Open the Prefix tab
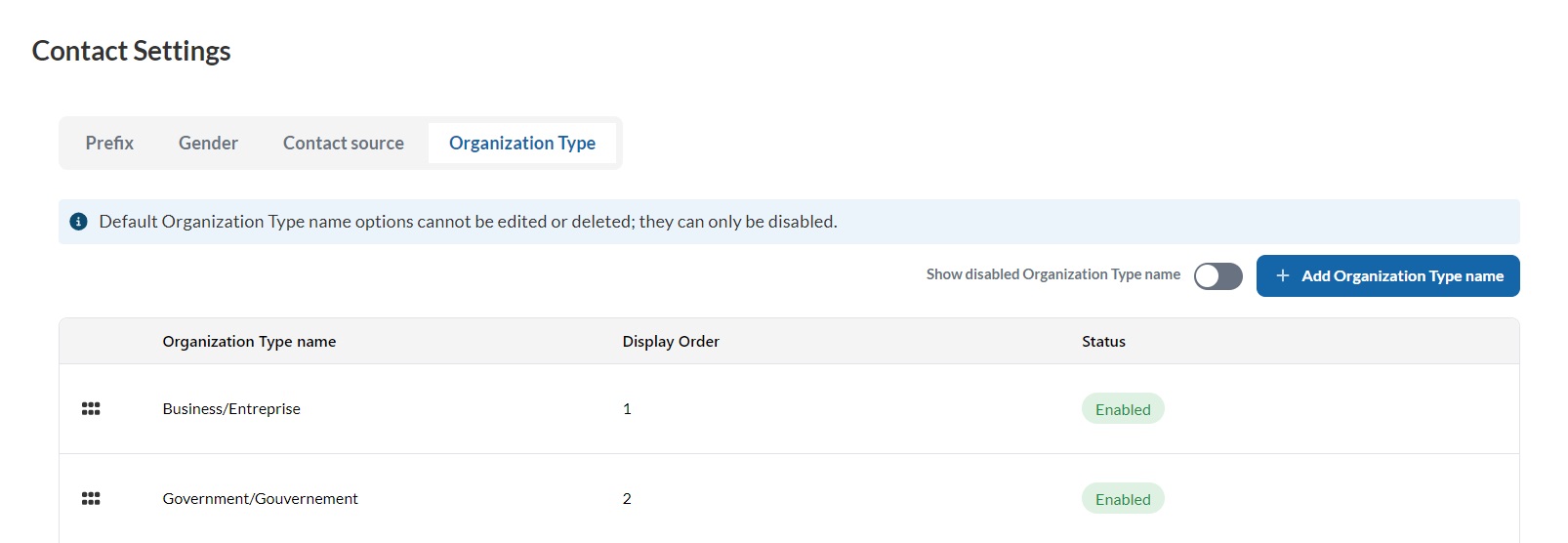This screenshot has height=543, width=1568. [x=109, y=144]
